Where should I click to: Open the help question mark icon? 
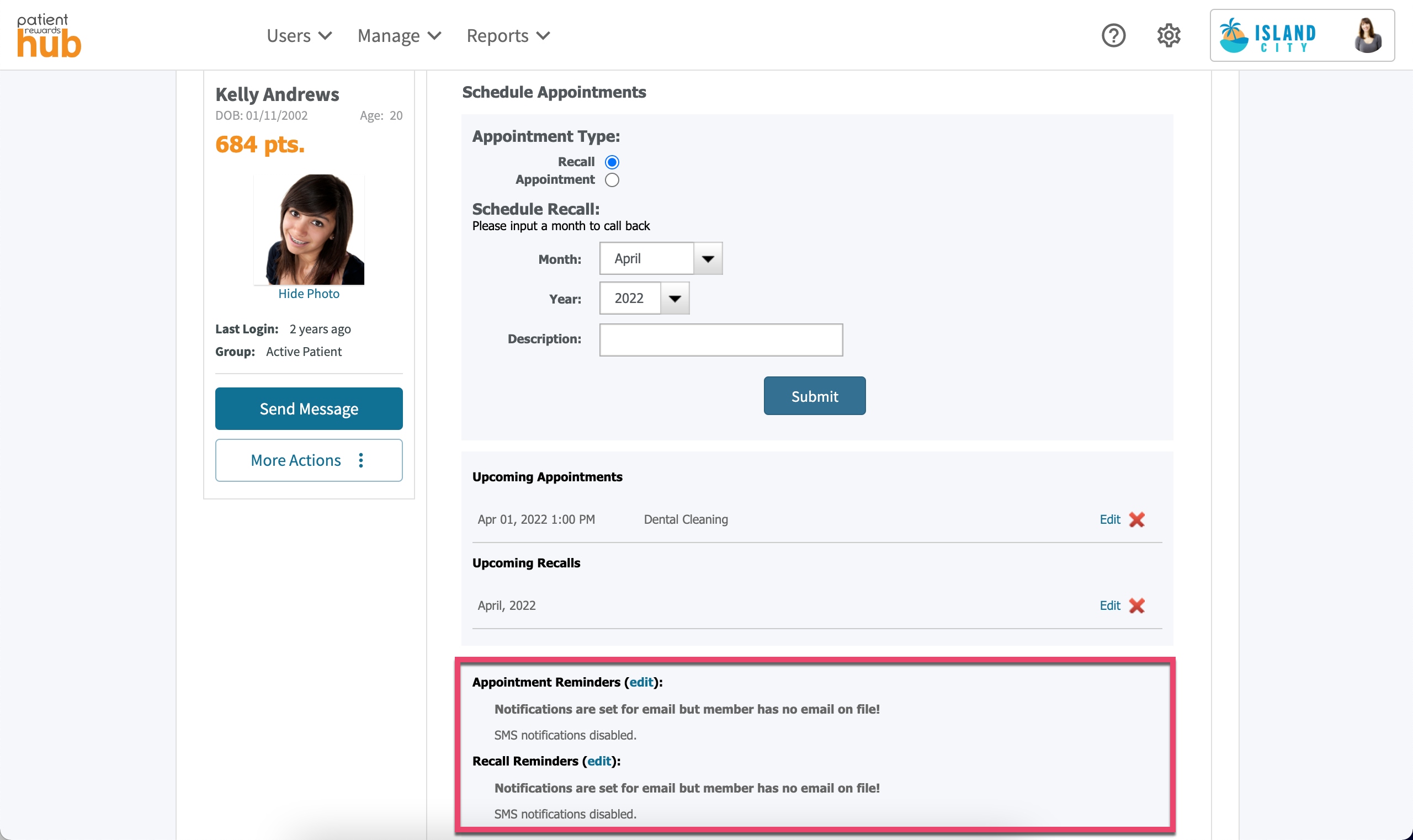pos(1113,36)
